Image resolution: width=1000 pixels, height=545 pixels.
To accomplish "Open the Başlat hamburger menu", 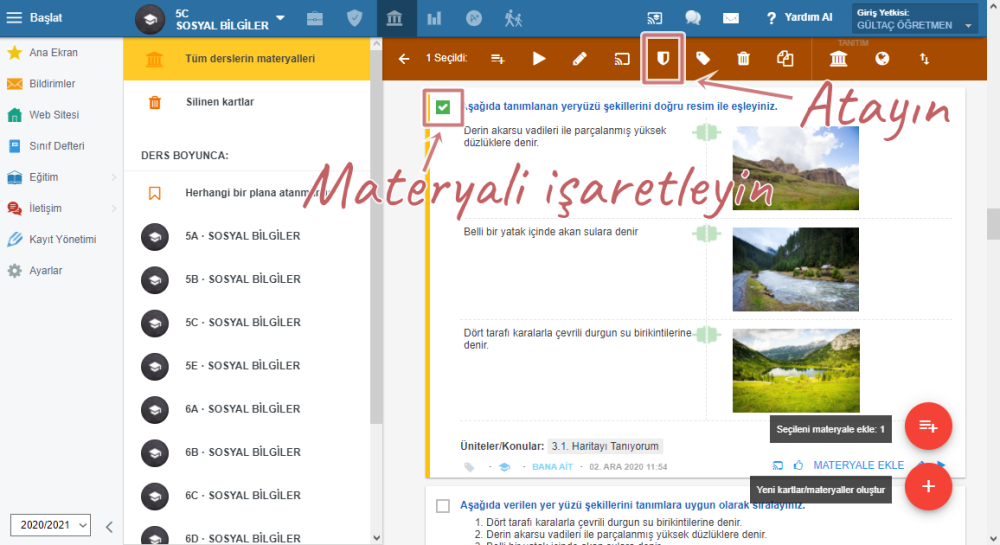I will (14, 18).
